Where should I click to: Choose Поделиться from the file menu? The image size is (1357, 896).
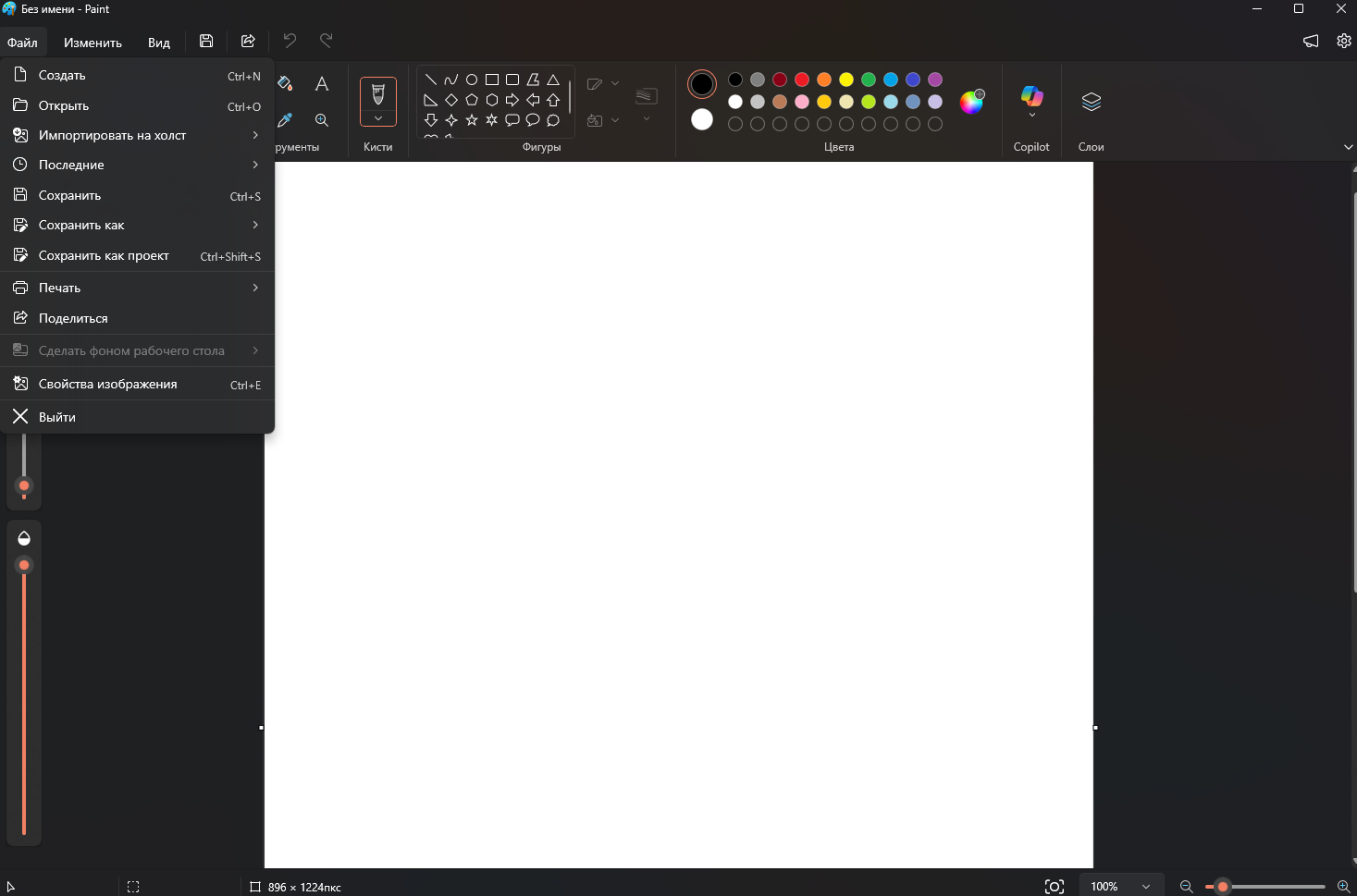click(137, 318)
